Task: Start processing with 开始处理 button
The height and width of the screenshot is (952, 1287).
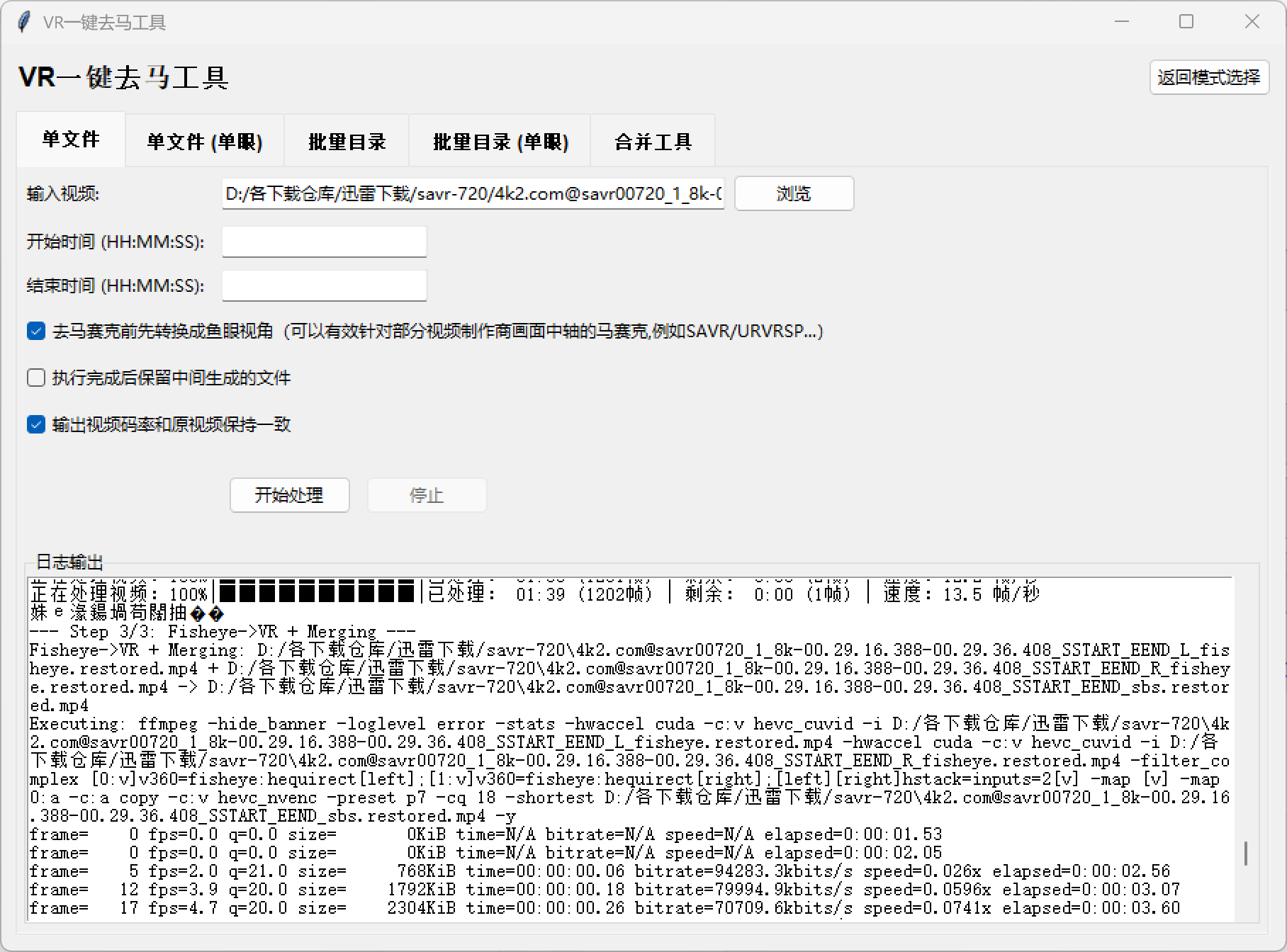Action: (x=289, y=495)
